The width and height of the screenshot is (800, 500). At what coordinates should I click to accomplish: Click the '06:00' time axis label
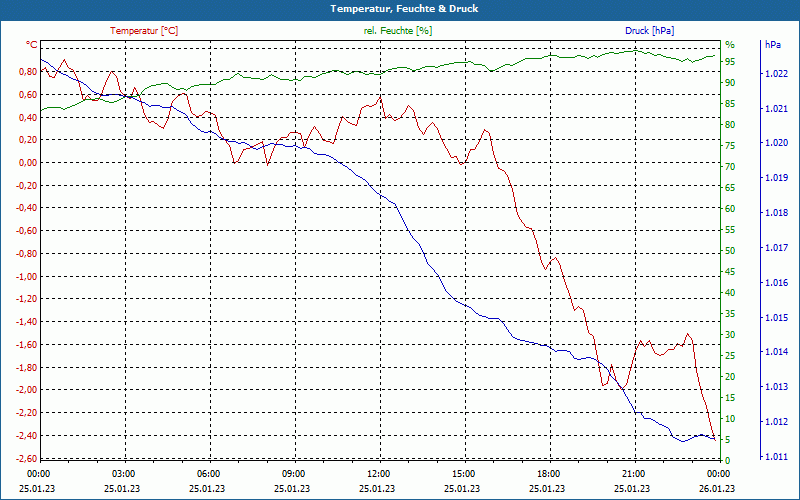pyautogui.click(x=207, y=473)
